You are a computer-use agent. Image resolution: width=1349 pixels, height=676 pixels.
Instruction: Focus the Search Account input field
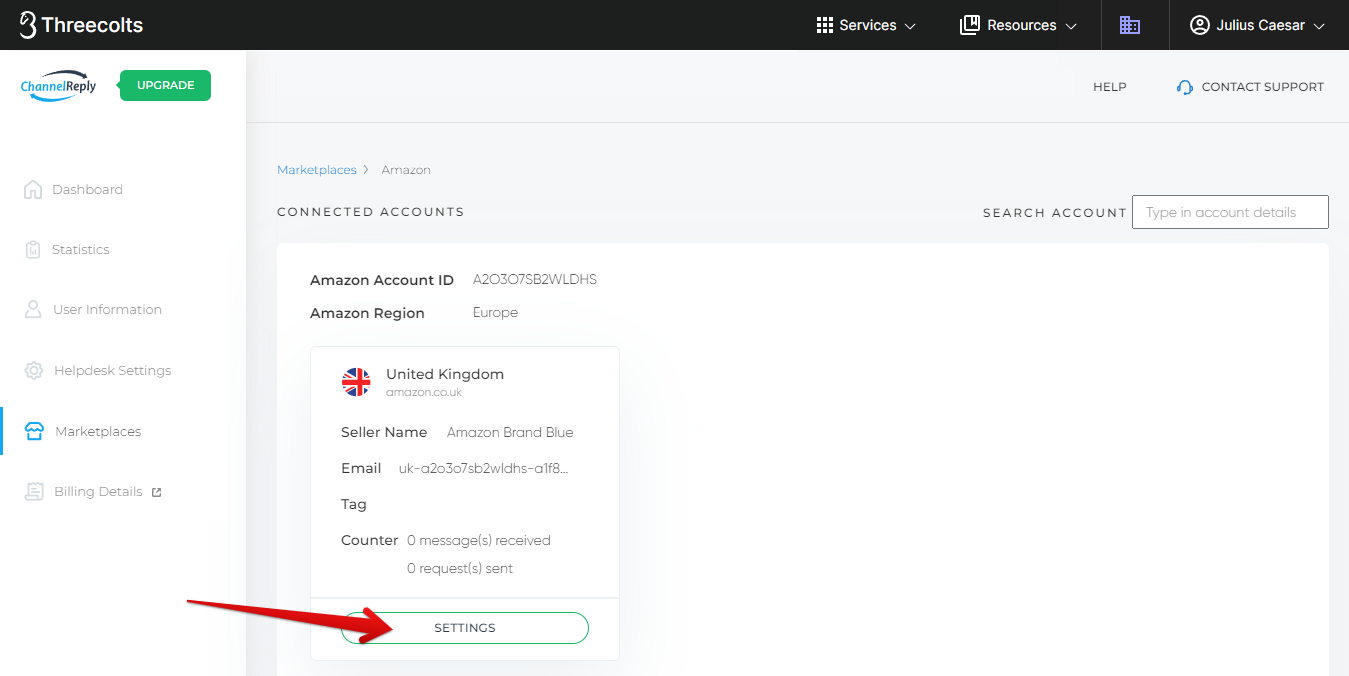coord(1230,212)
